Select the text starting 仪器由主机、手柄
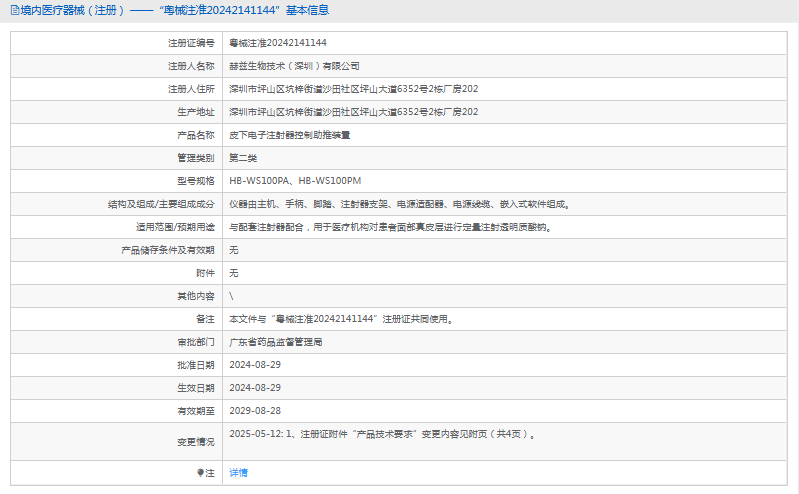 pyautogui.click(x=400, y=204)
